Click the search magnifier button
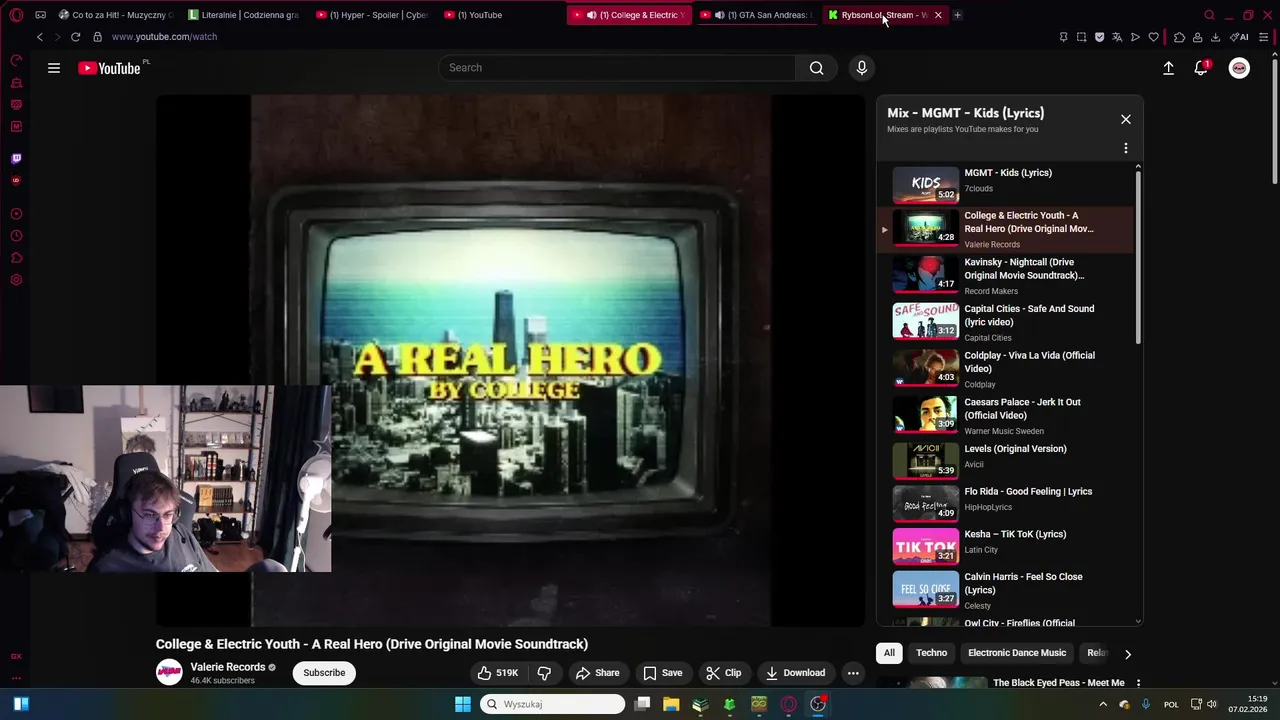 point(817,68)
